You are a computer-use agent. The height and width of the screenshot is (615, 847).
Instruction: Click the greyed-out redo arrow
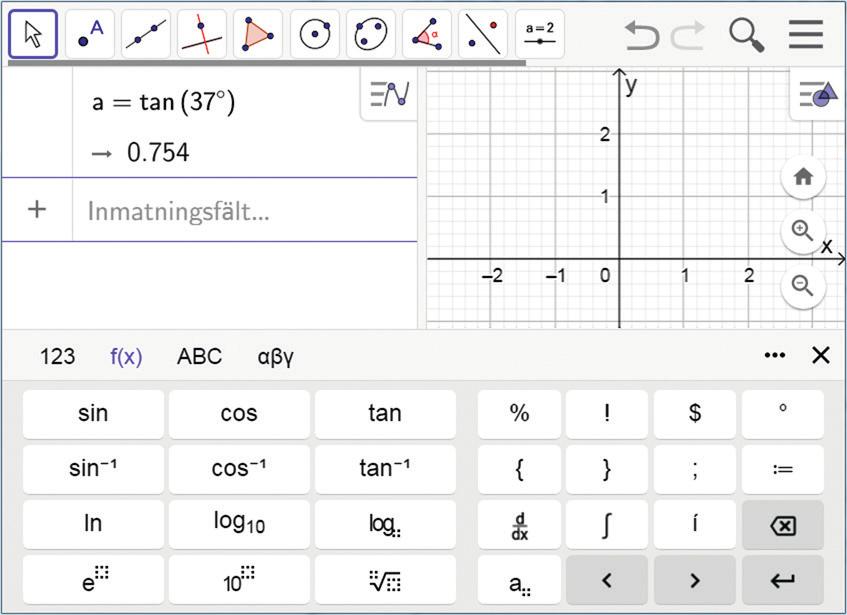tap(688, 35)
